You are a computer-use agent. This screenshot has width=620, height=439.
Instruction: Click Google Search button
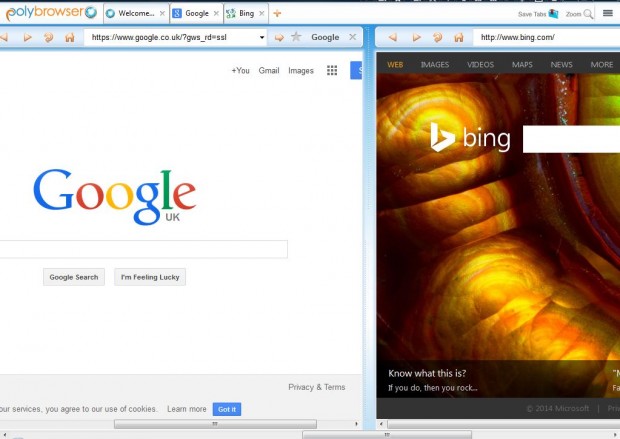(x=74, y=277)
